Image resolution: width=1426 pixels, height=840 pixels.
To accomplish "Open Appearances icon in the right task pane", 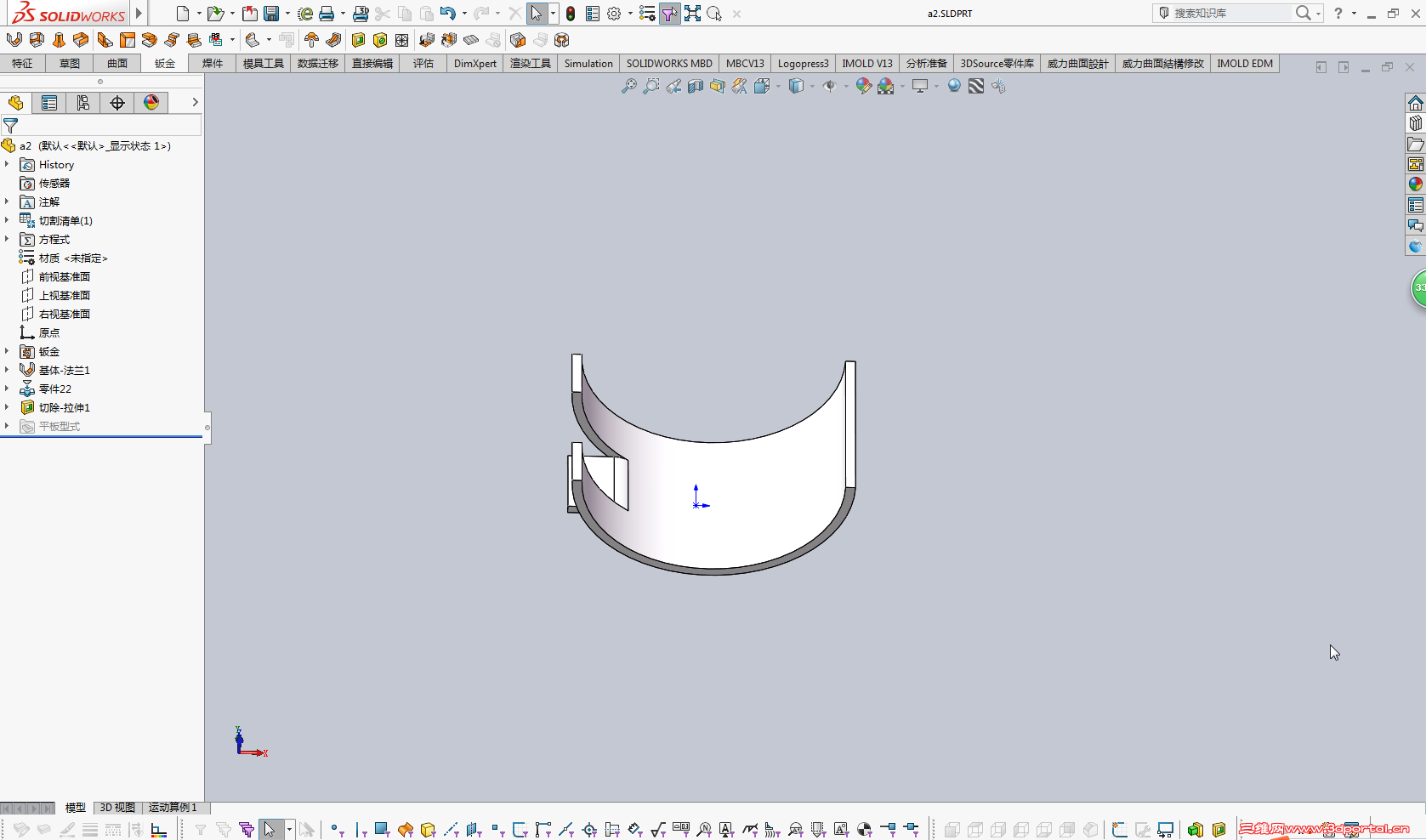I will 1416,184.
